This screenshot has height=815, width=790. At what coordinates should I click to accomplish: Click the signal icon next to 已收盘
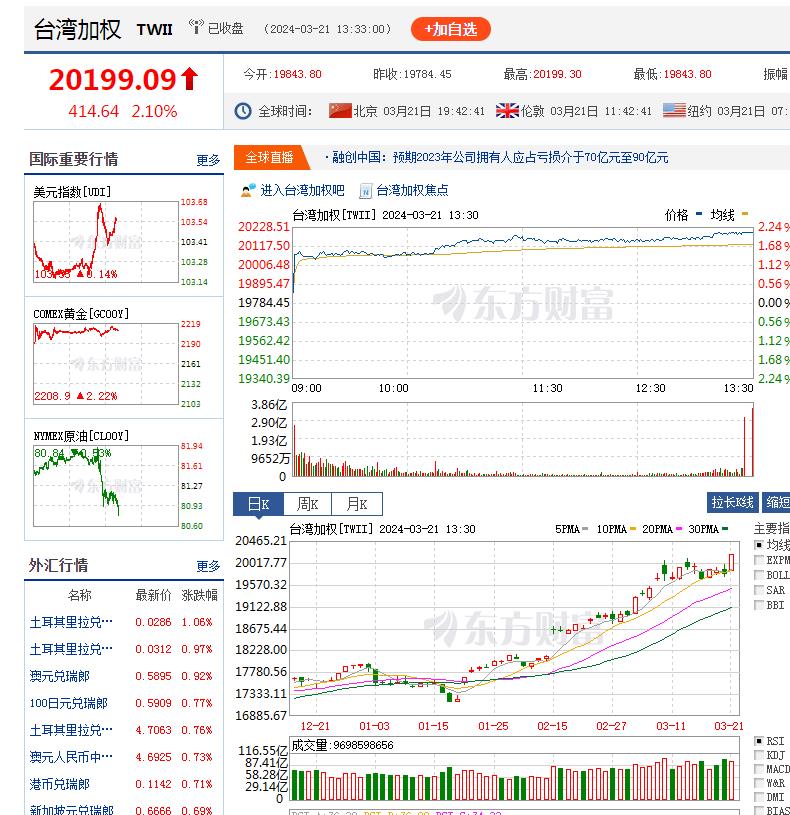196,27
